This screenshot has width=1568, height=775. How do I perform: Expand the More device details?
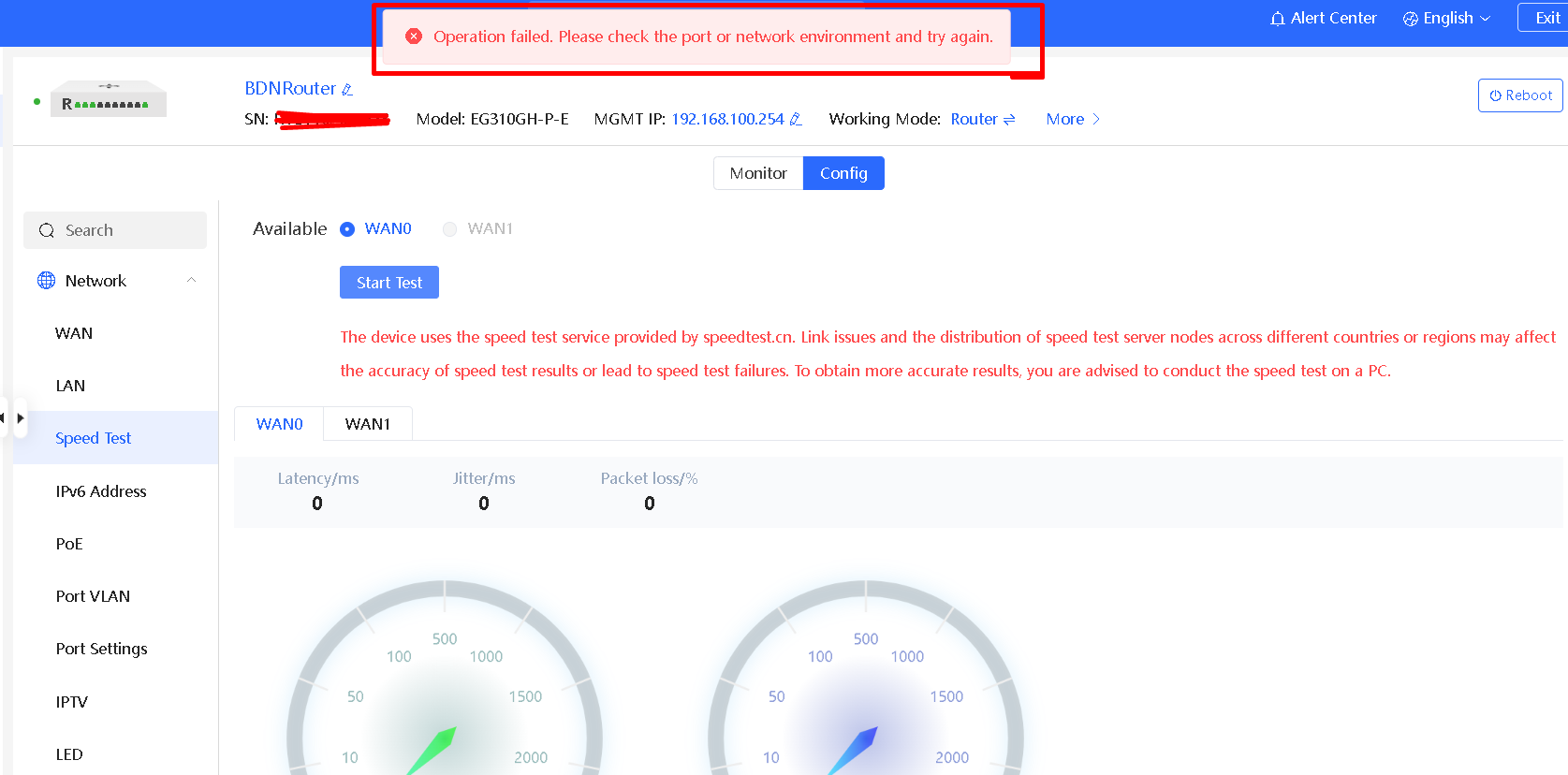pos(1073,120)
